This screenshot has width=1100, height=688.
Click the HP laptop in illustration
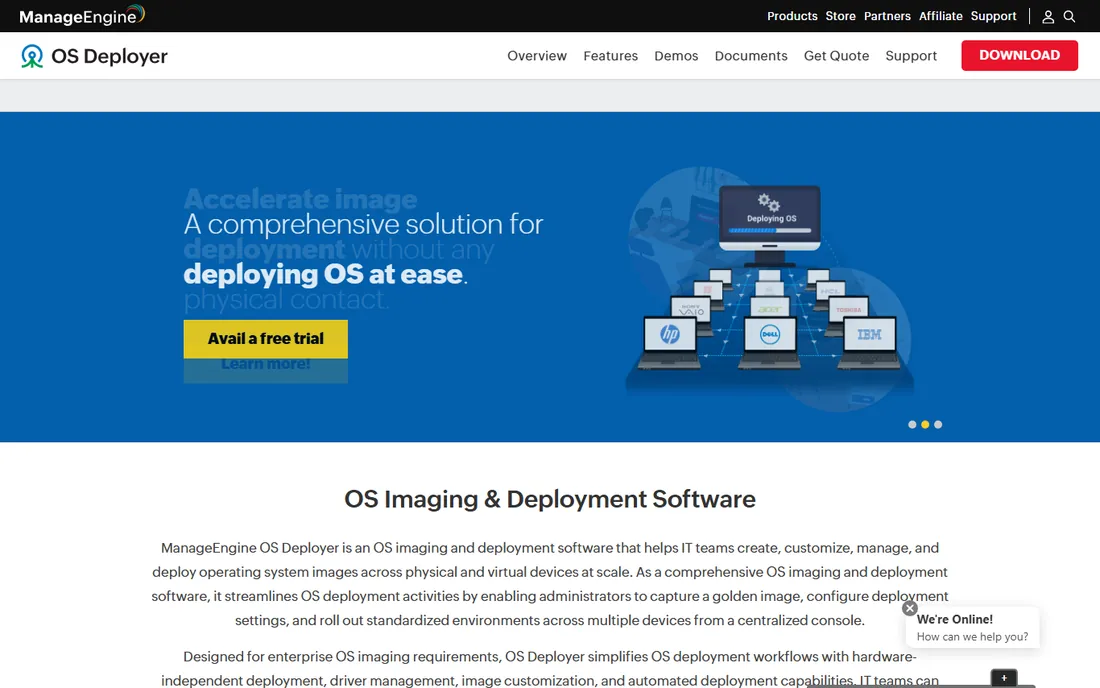pos(670,342)
